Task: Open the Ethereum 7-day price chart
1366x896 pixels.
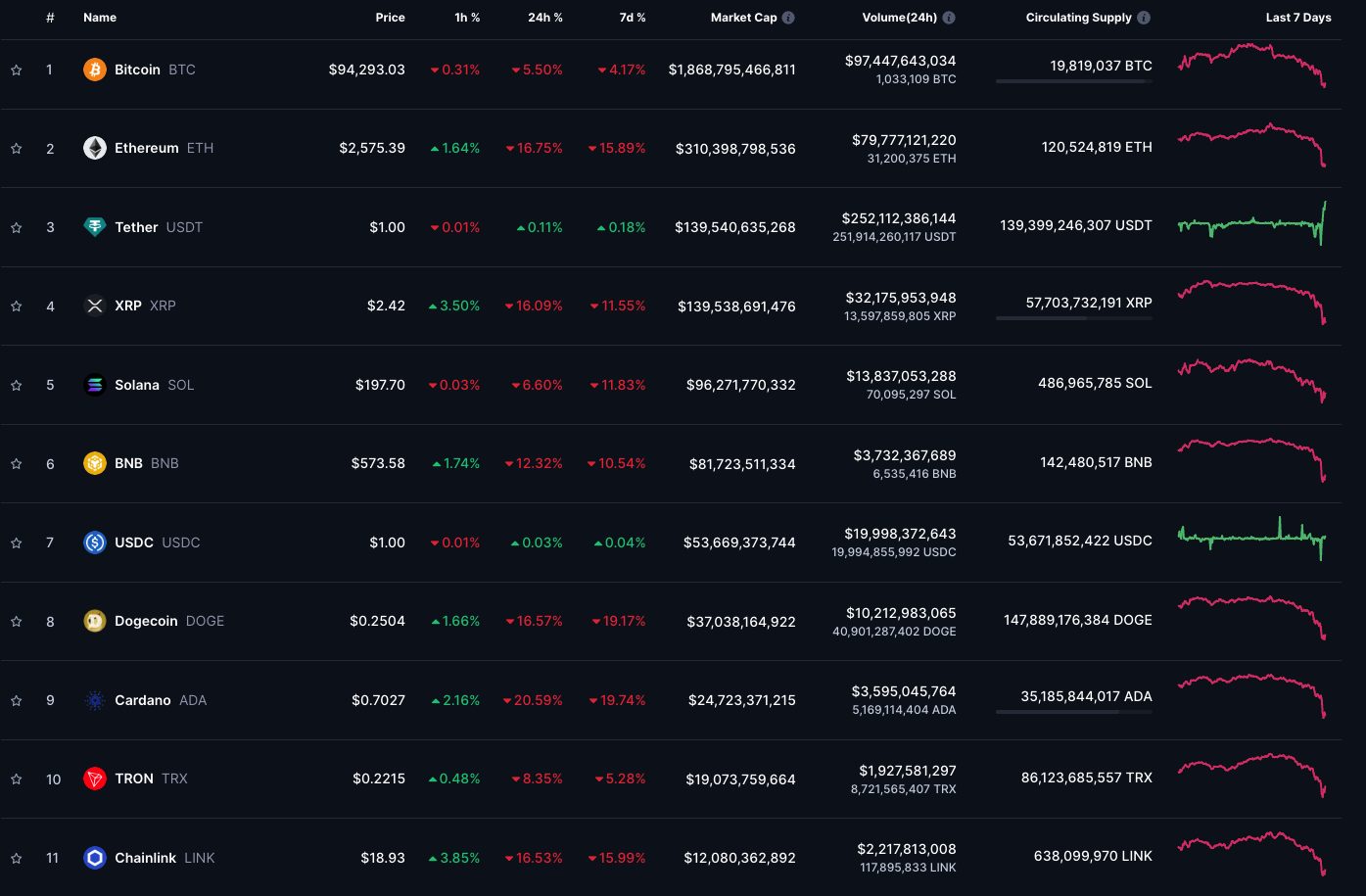Action: point(1251,145)
